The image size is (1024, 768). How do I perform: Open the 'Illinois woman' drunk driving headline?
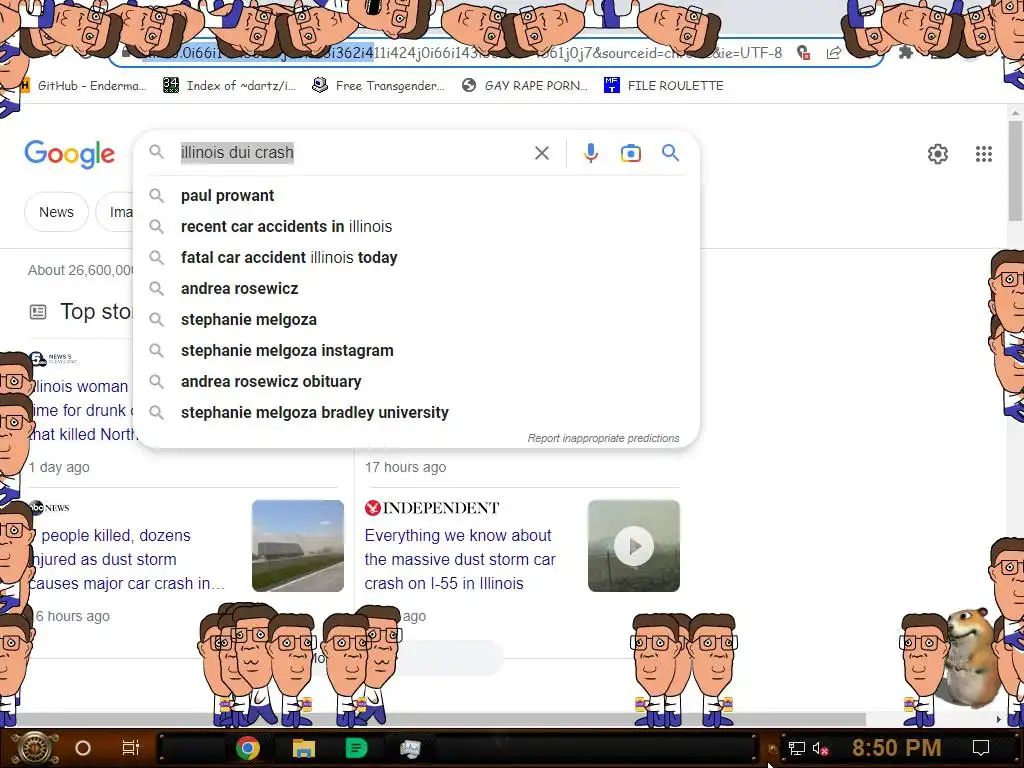click(82, 411)
